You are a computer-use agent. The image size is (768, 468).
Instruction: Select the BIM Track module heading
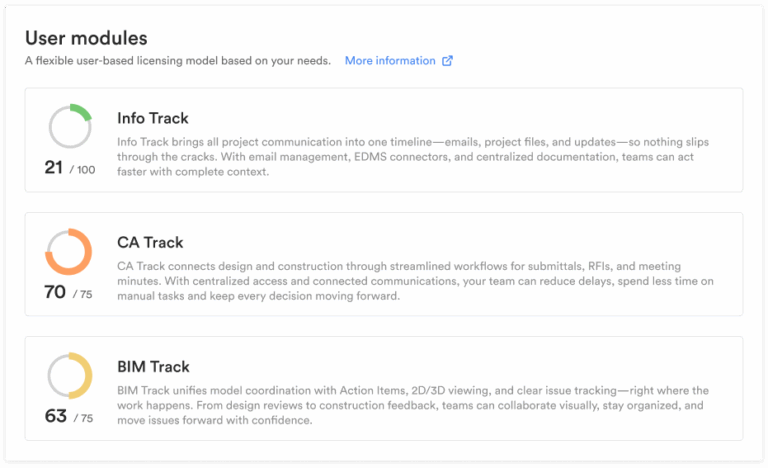pyautogui.click(x=153, y=366)
